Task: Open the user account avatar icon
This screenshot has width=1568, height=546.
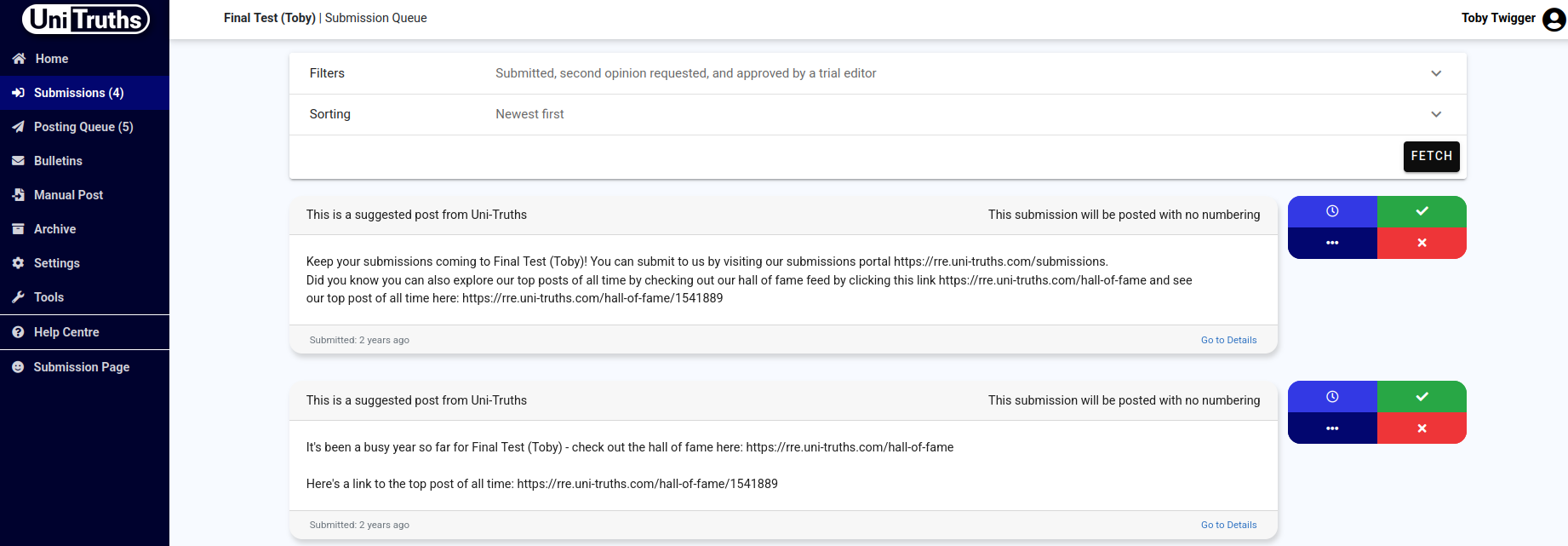Action: (1554, 19)
